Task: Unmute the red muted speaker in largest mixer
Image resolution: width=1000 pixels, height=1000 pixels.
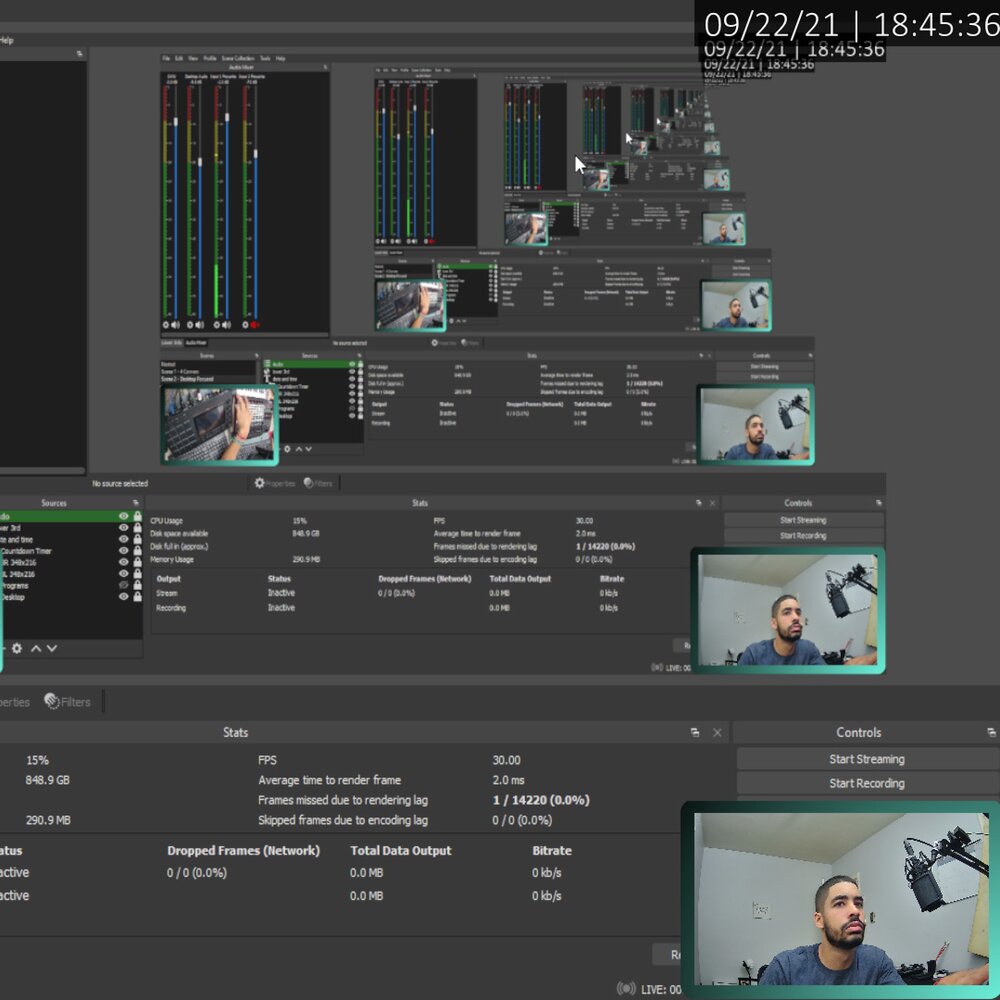Action: click(x=253, y=325)
